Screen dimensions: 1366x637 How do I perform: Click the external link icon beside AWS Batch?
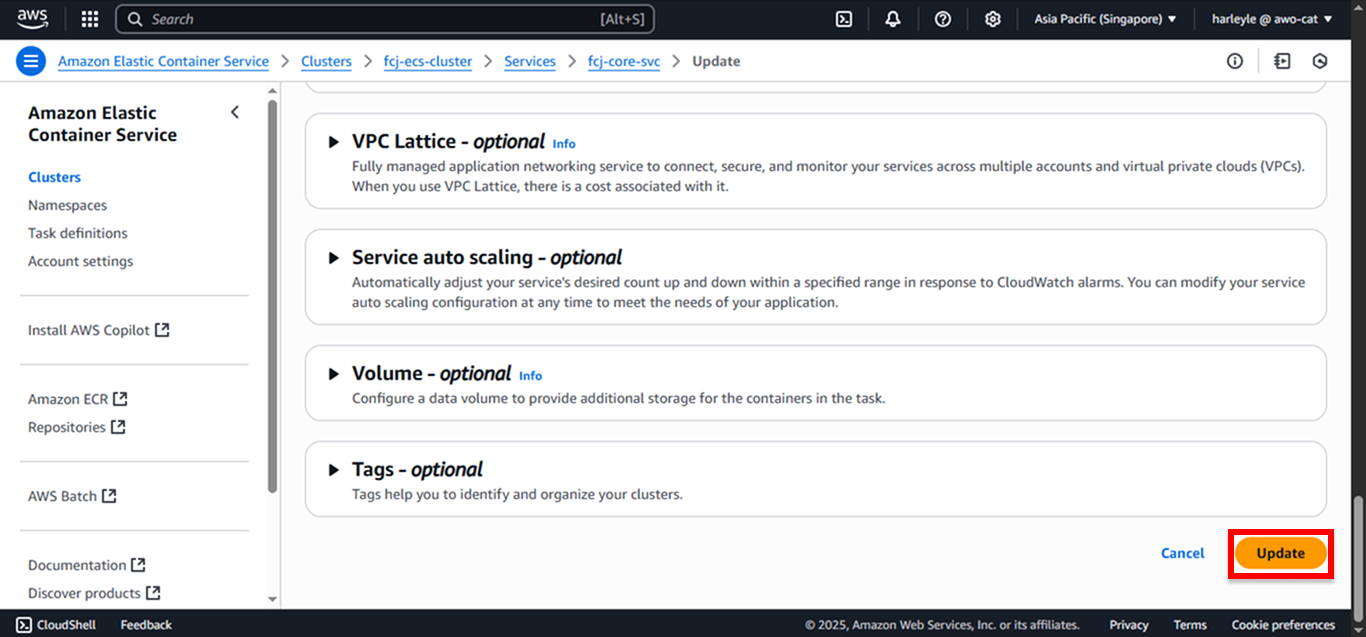109,495
